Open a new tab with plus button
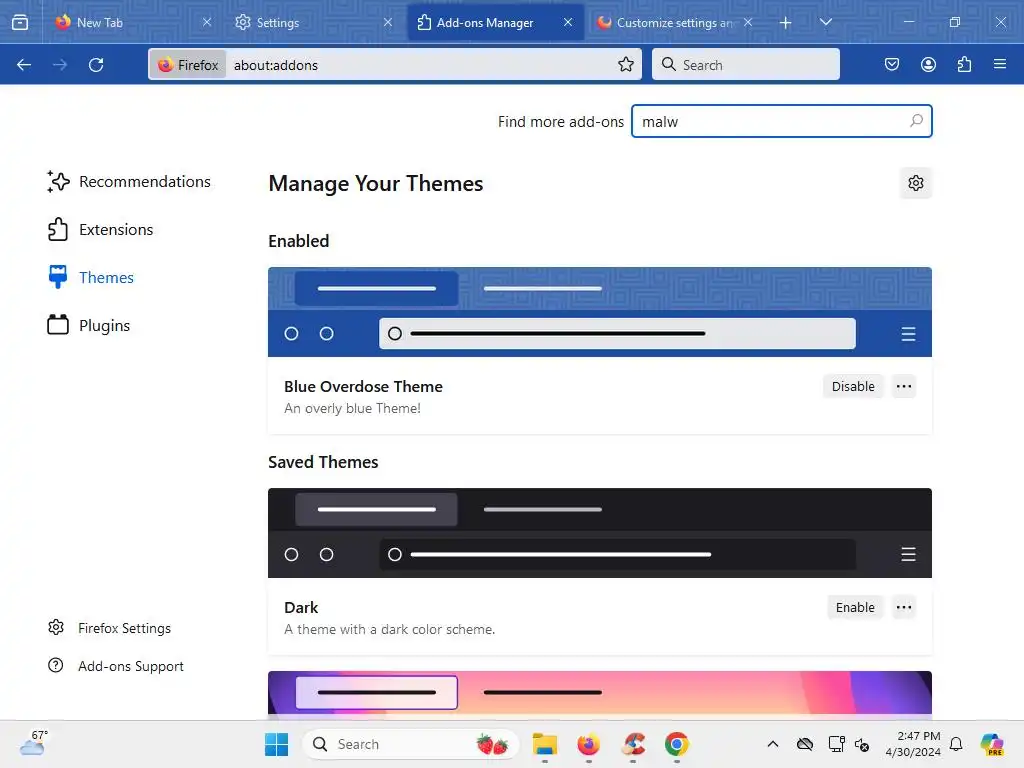Viewport: 1024px width, 768px height. click(x=786, y=23)
